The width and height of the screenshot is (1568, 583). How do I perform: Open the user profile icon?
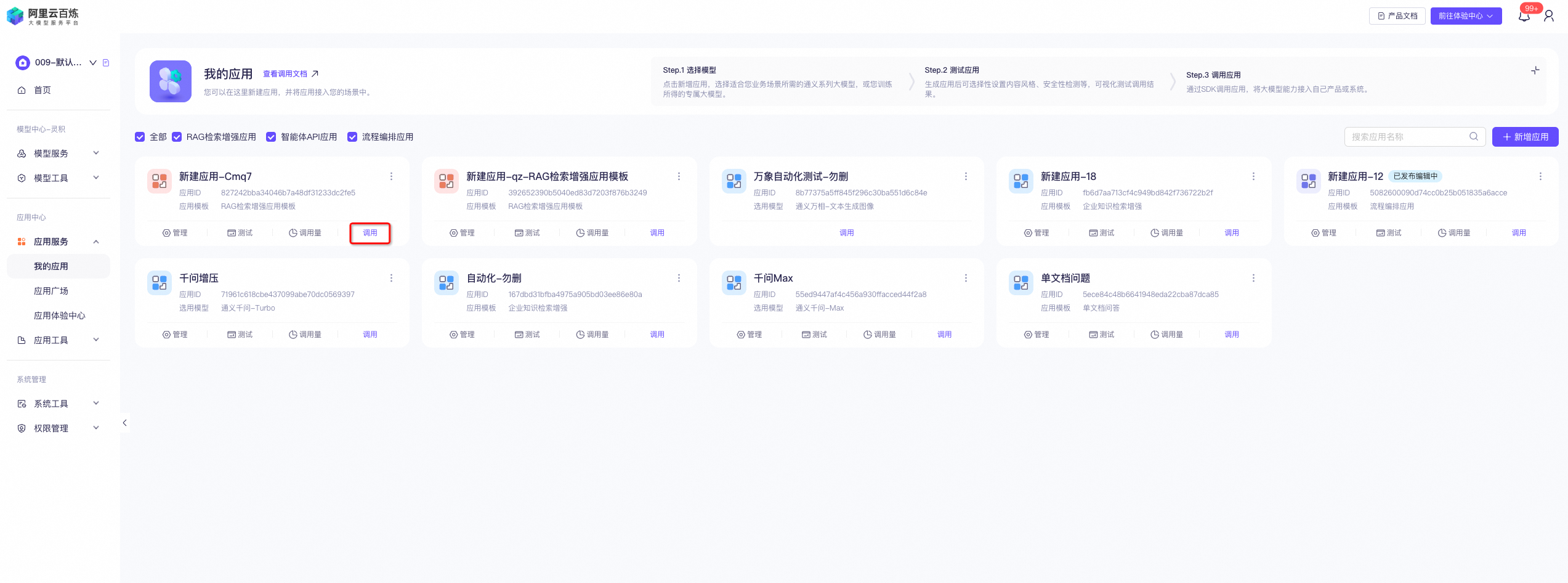coord(1549,15)
